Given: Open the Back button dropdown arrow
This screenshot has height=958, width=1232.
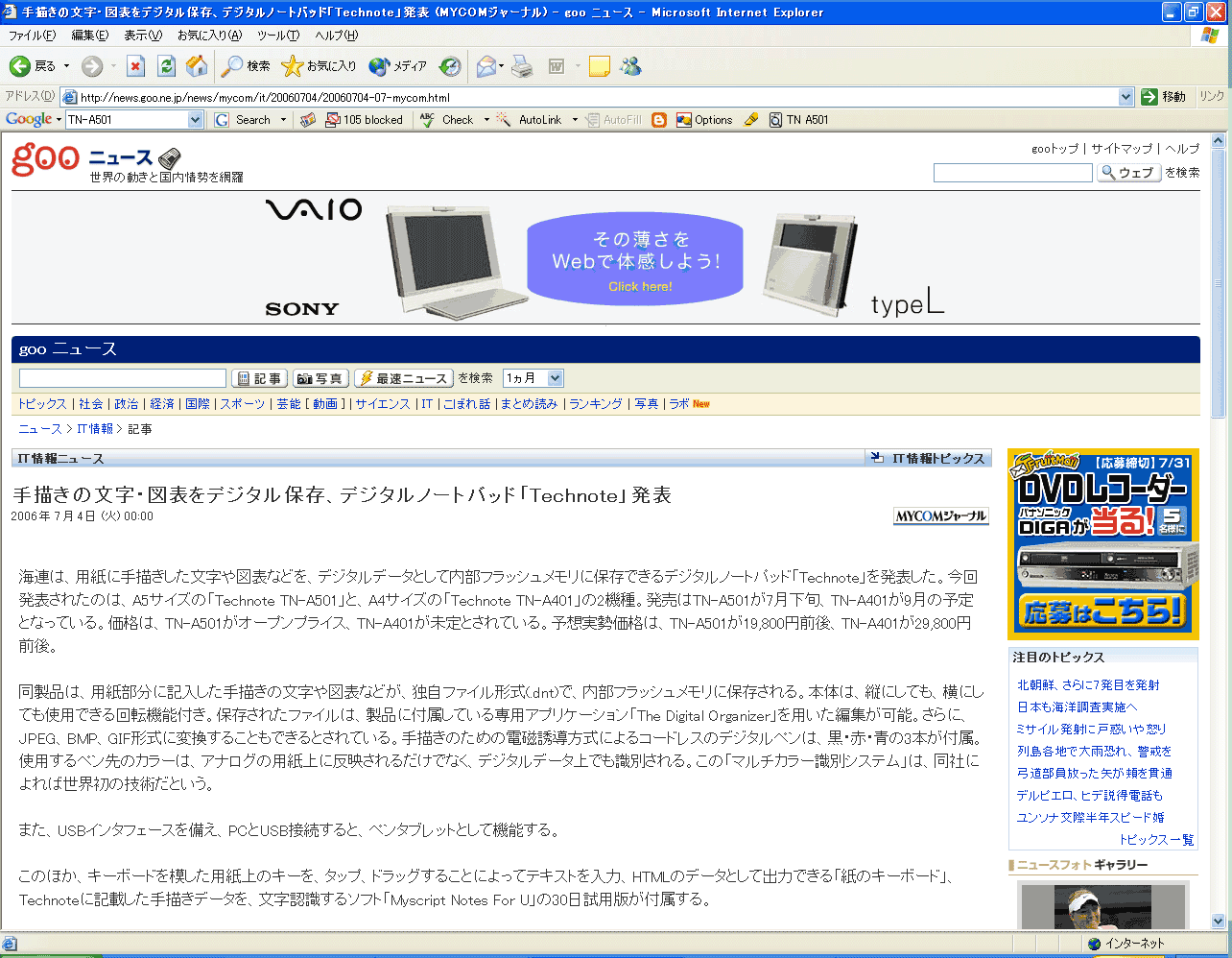Looking at the screenshot, I should (66, 66).
